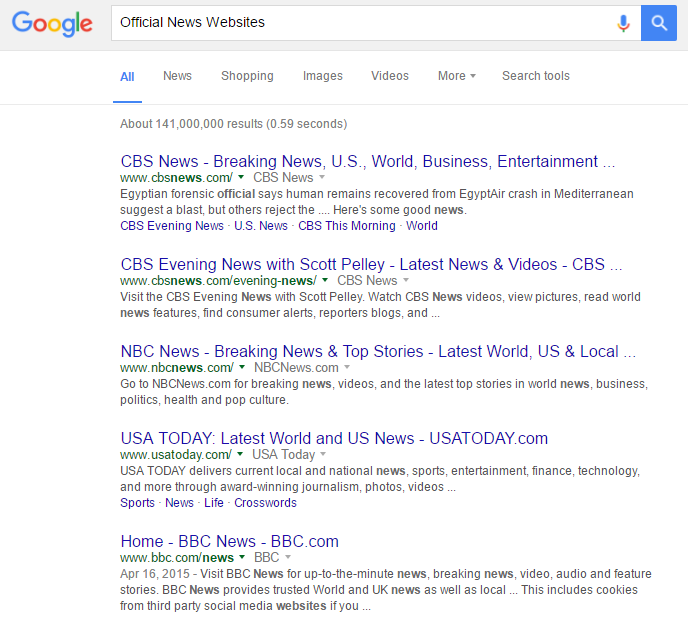
Task: Open the More dropdown menu
Action: [x=456, y=76]
